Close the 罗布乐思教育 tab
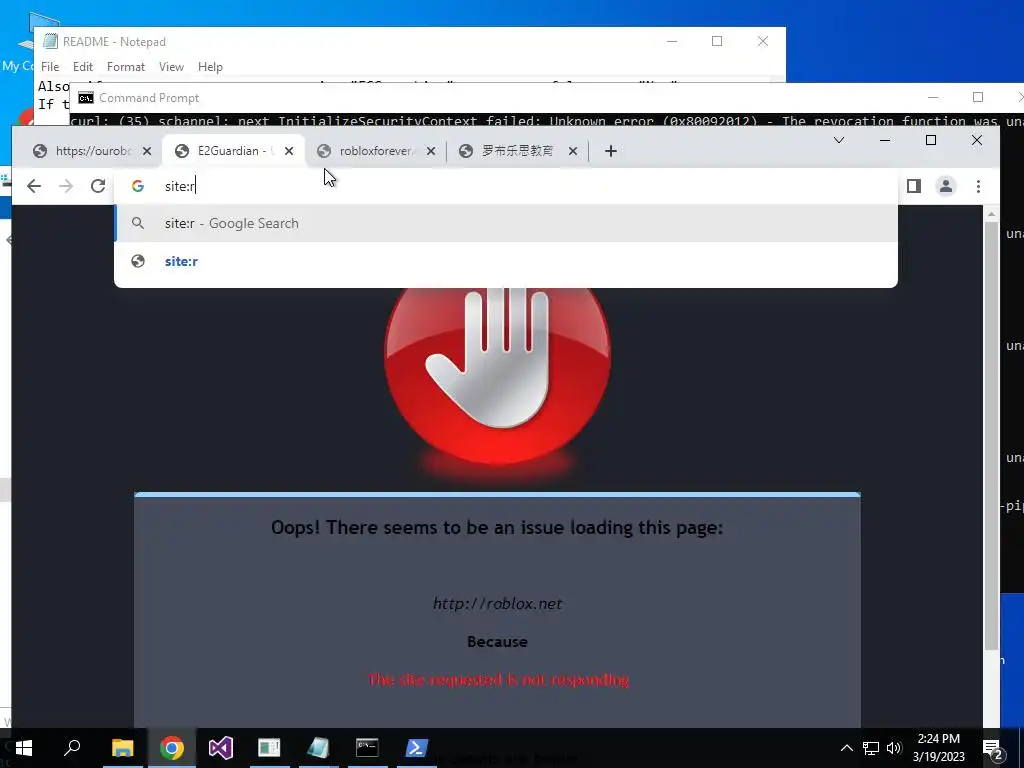The image size is (1024, 768). tap(573, 151)
